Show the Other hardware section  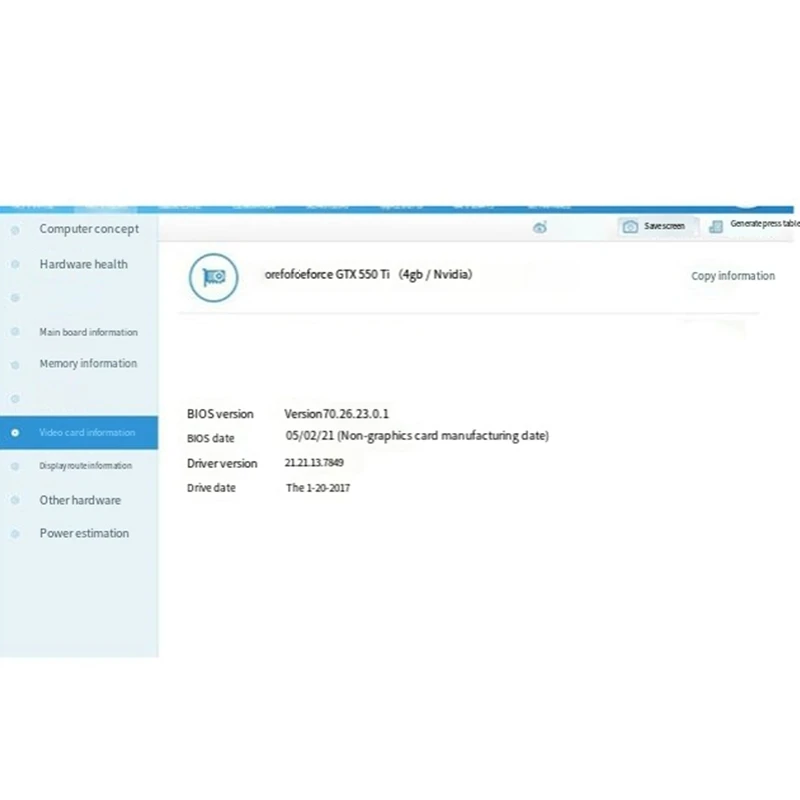point(80,500)
